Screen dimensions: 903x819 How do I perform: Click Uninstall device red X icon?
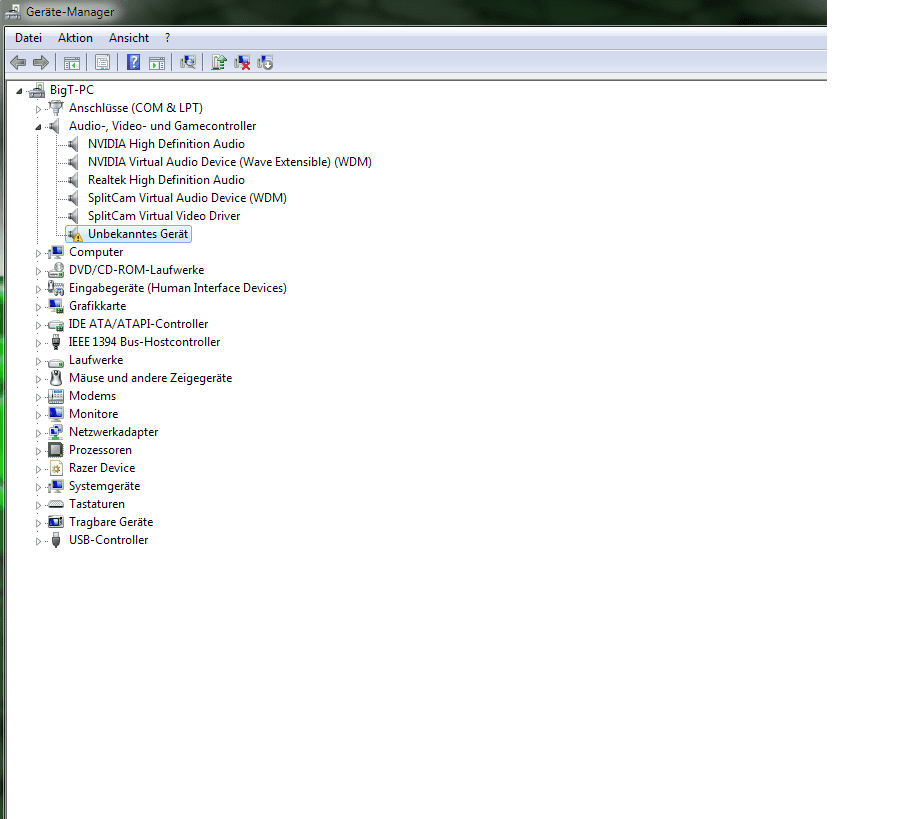[242, 62]
